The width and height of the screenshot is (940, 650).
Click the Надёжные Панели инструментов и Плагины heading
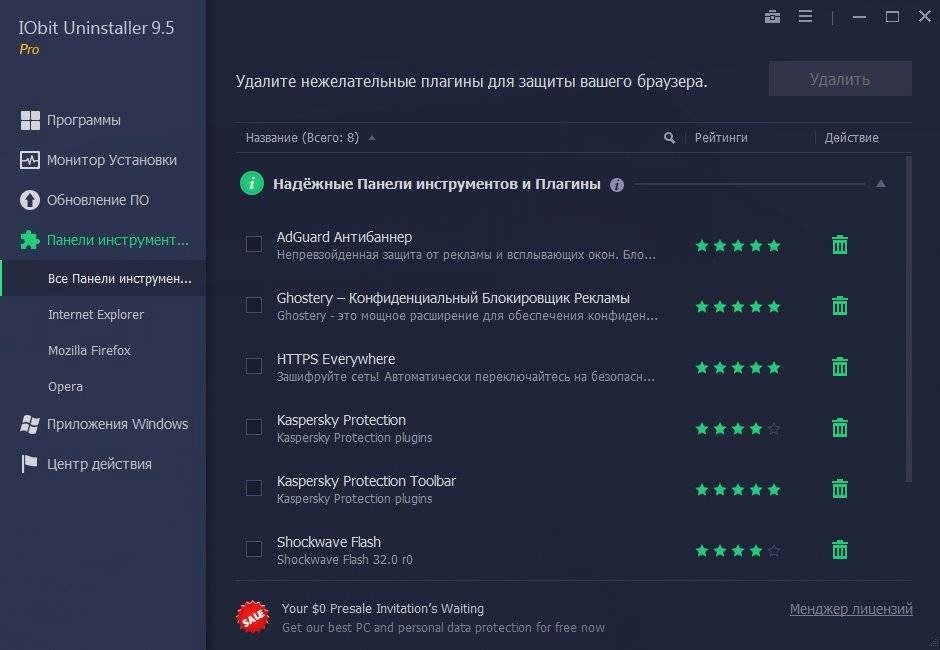click(436, 184)
